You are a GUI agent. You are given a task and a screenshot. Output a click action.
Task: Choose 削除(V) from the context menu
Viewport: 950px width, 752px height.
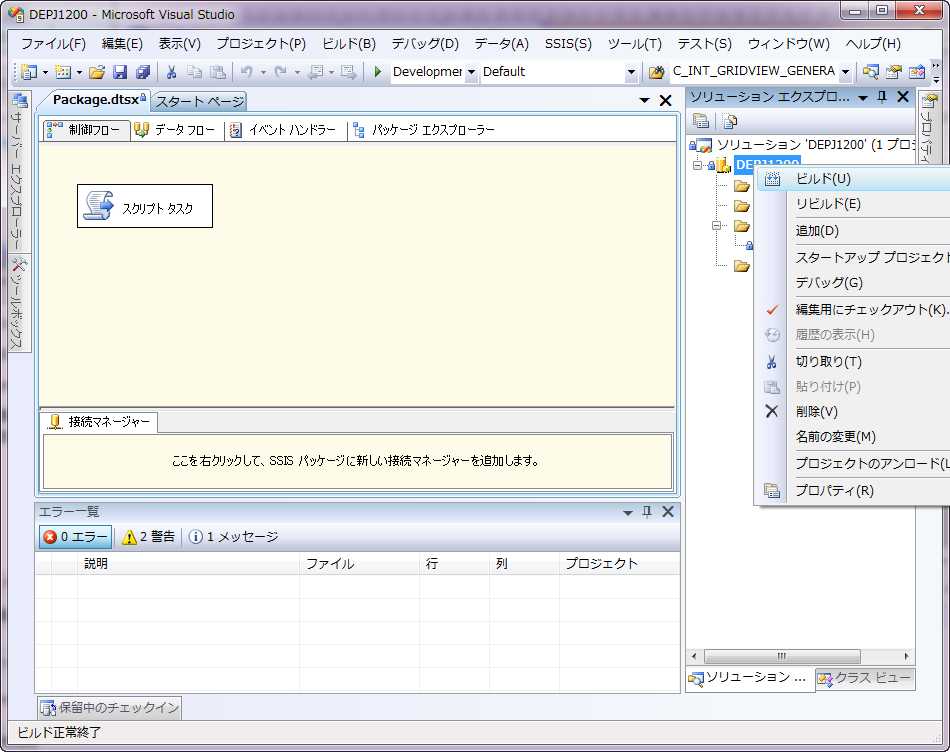(x=854, y=411)
